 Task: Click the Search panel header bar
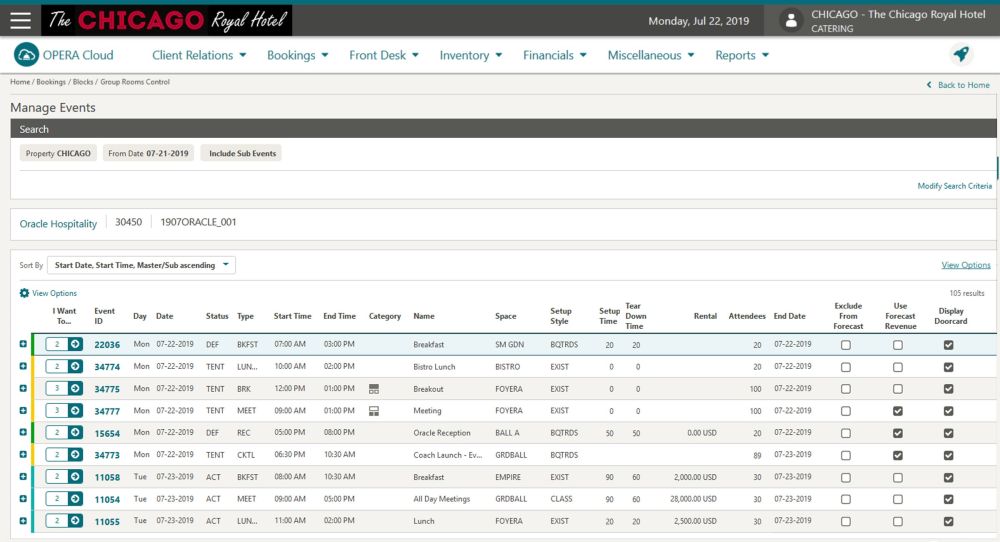[503, 129]
